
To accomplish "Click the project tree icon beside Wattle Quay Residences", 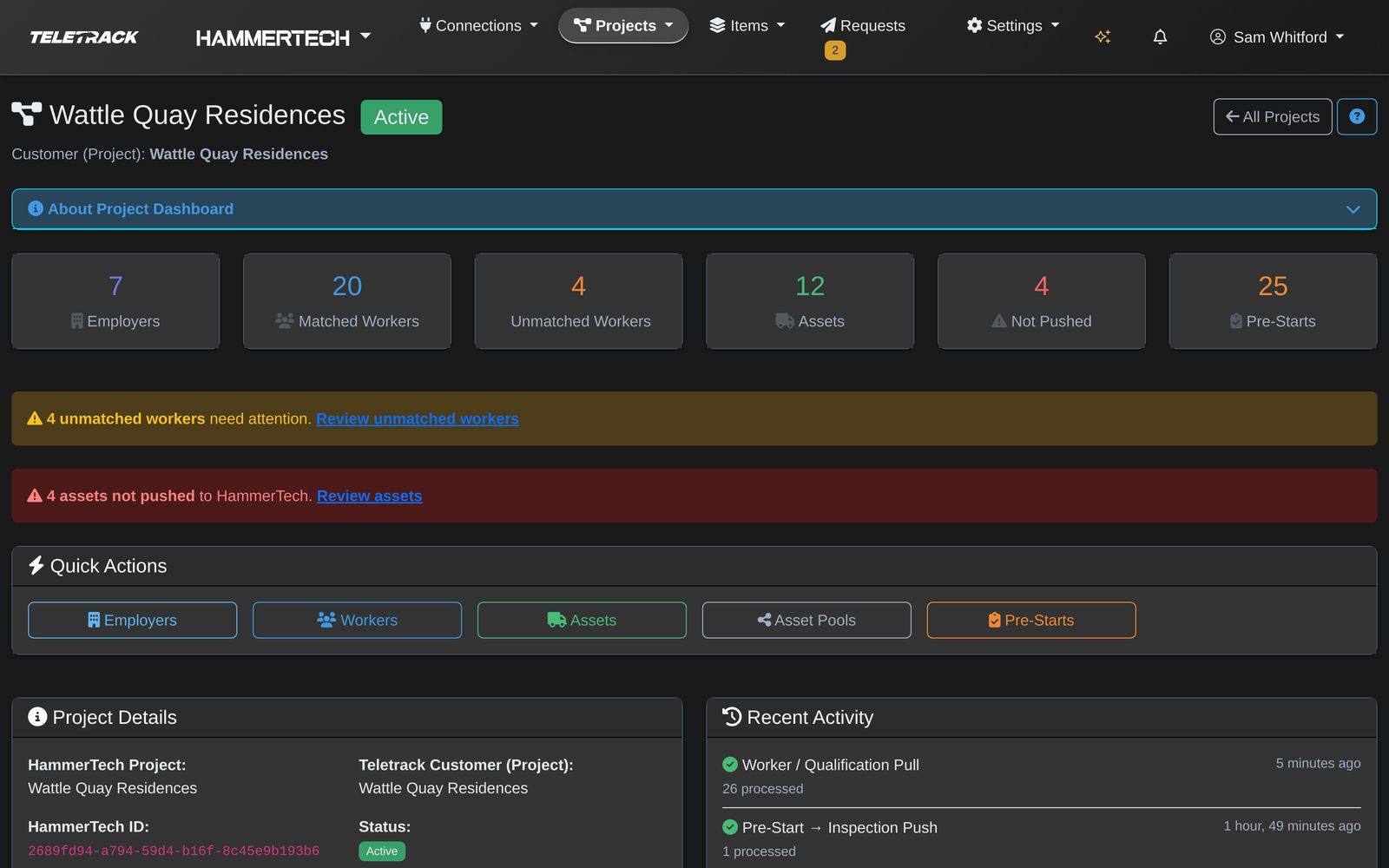I will tap(26, 115).
